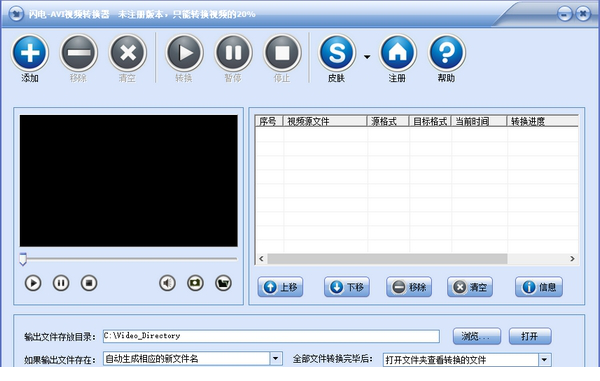600x381 pixels.
Task: Click the 下移 (Move down) button
Action: click(347, 287)
